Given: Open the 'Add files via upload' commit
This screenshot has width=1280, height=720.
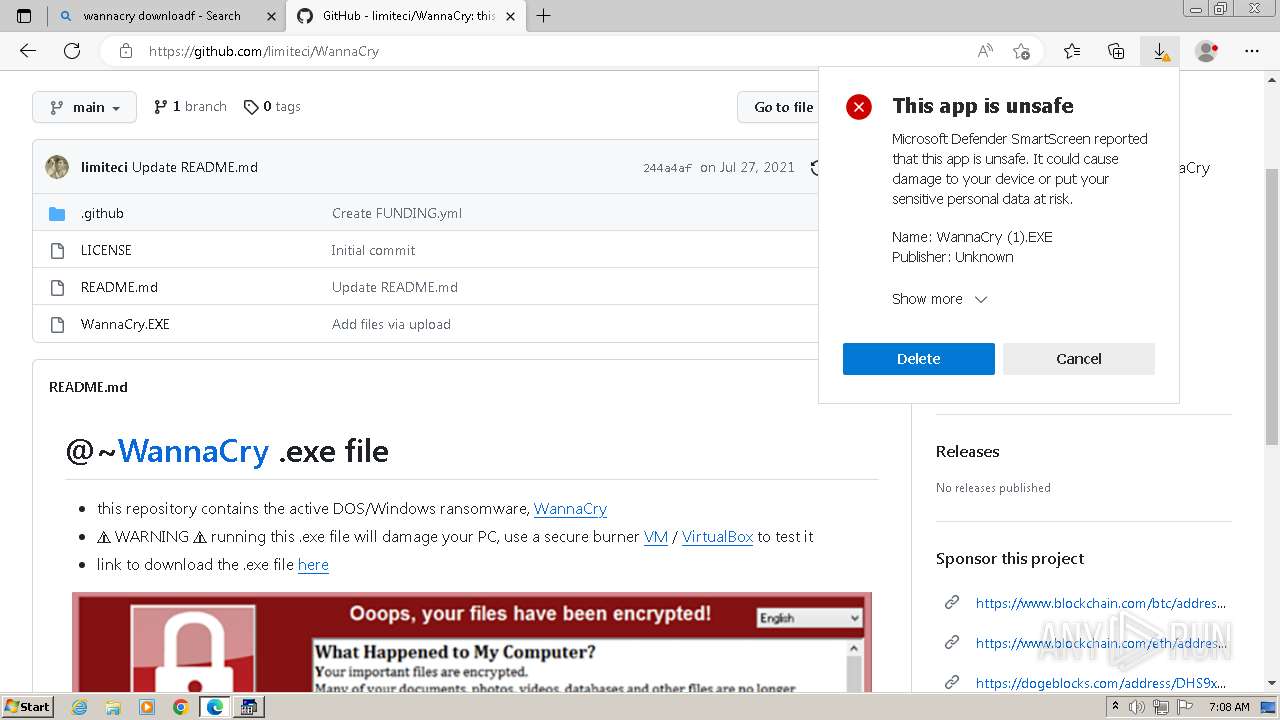Looking at the screenshot, I should click(x=391, y=324).
